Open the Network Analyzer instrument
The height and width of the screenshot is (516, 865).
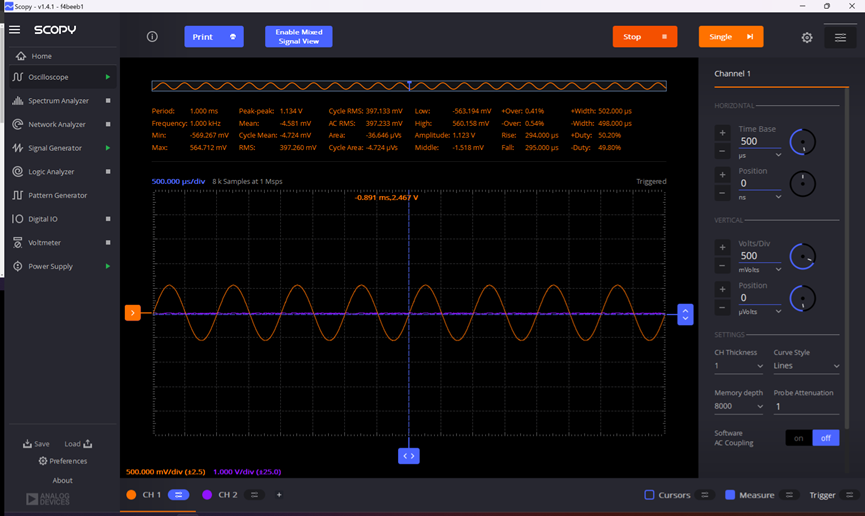click(x=57, y=124)
